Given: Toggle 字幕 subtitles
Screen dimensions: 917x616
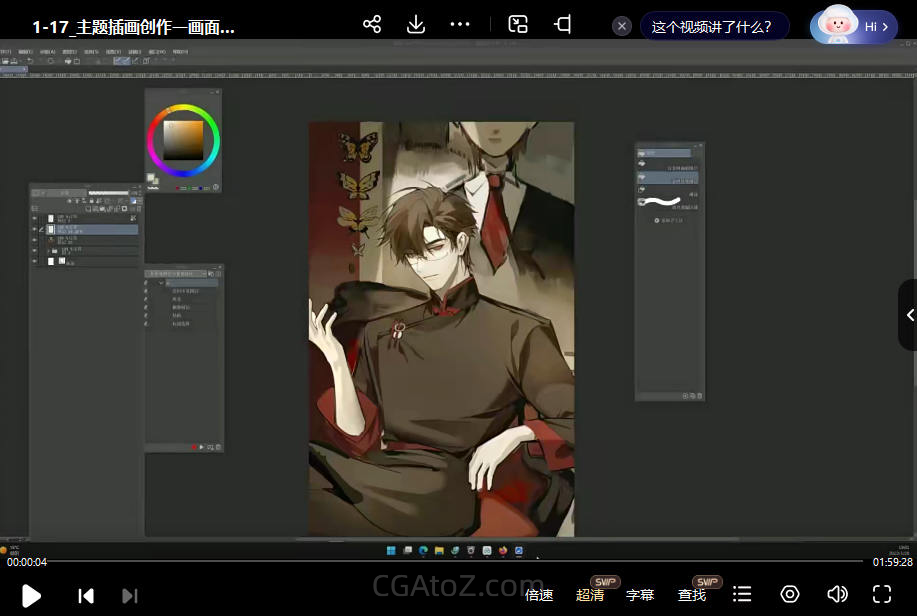Looking at the screenshot, I should tap(640, 596).
